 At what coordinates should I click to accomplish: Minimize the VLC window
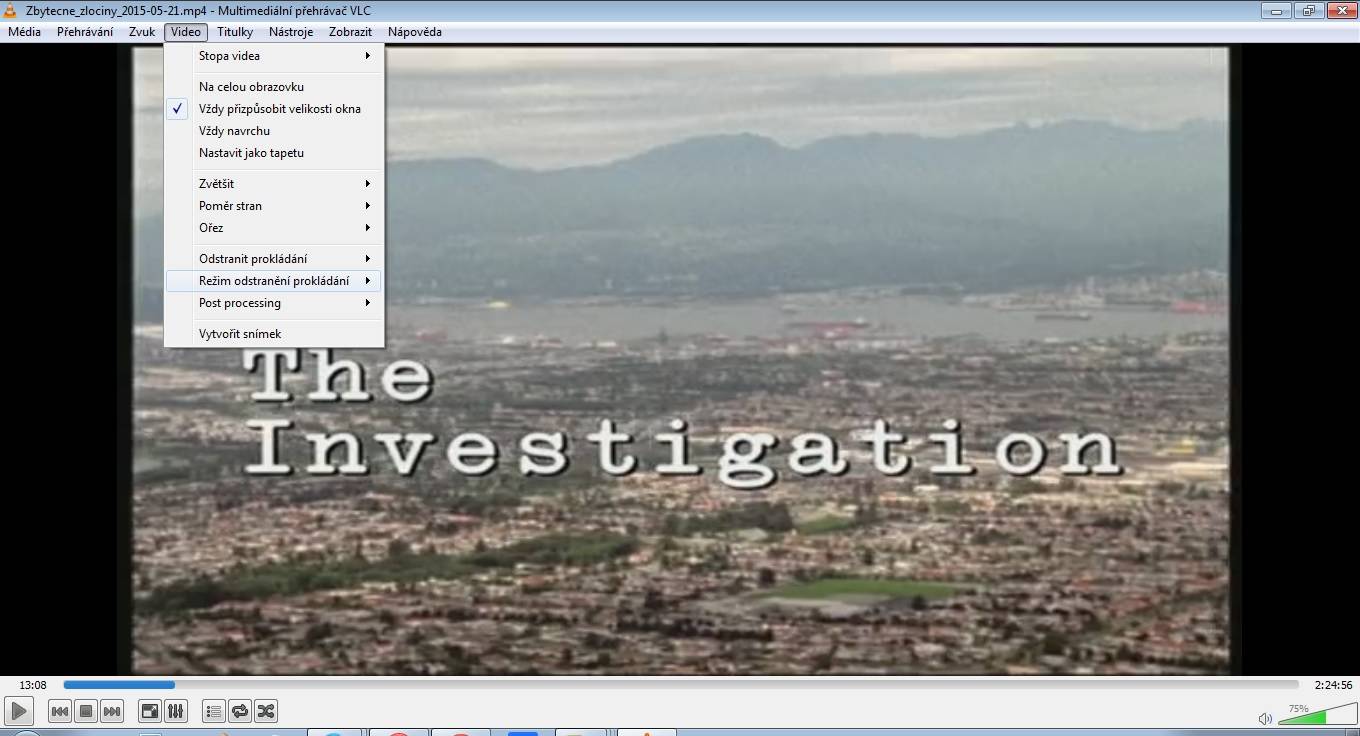point(1276,10)
